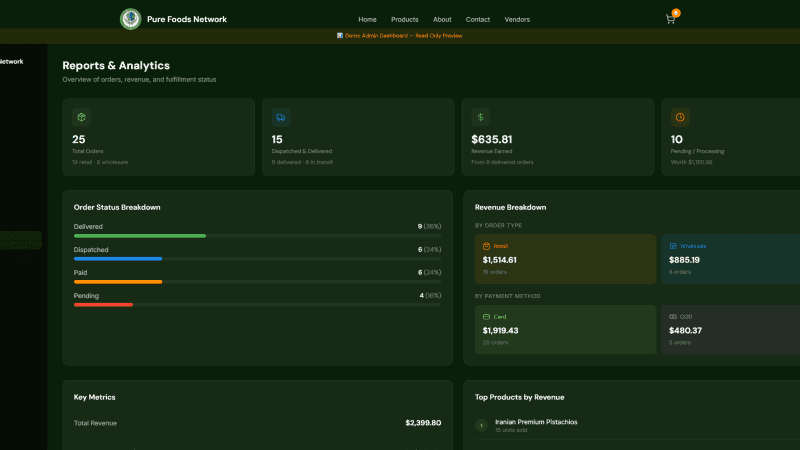
Task: Select the highlighted sidebar menu item
Action: pos(21,240)
